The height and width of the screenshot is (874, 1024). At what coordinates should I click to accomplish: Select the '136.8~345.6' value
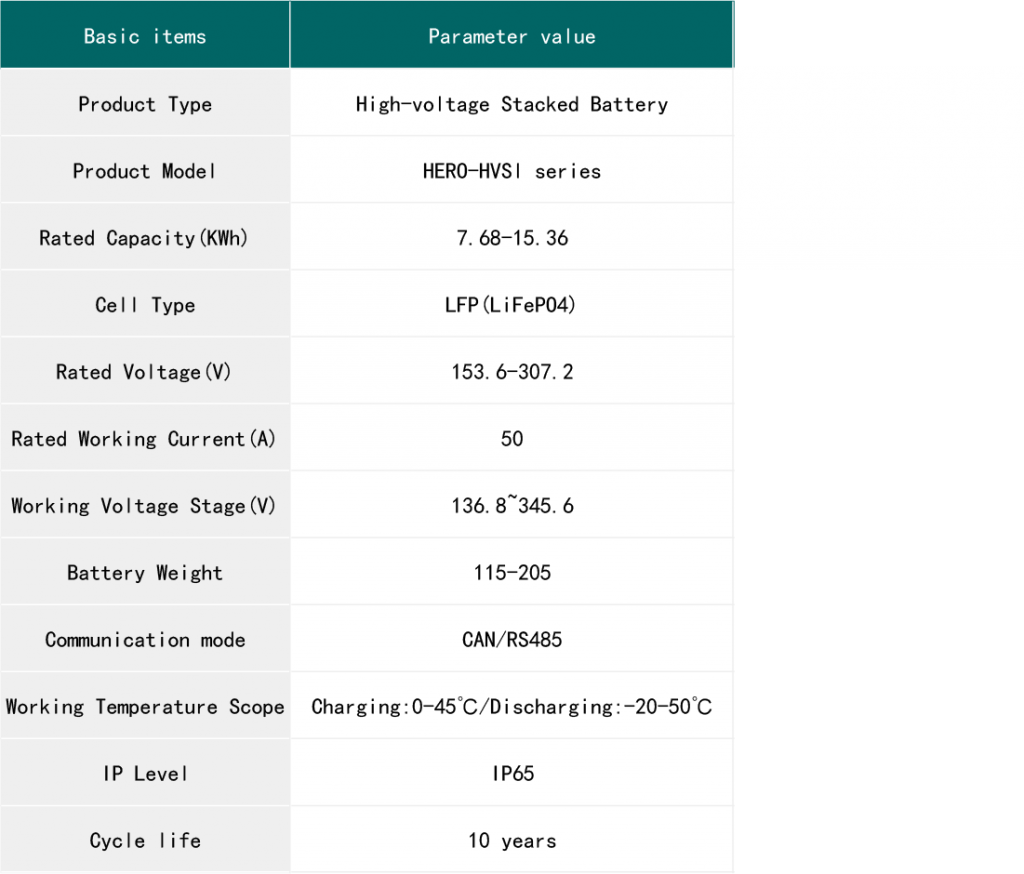(512, 506)
